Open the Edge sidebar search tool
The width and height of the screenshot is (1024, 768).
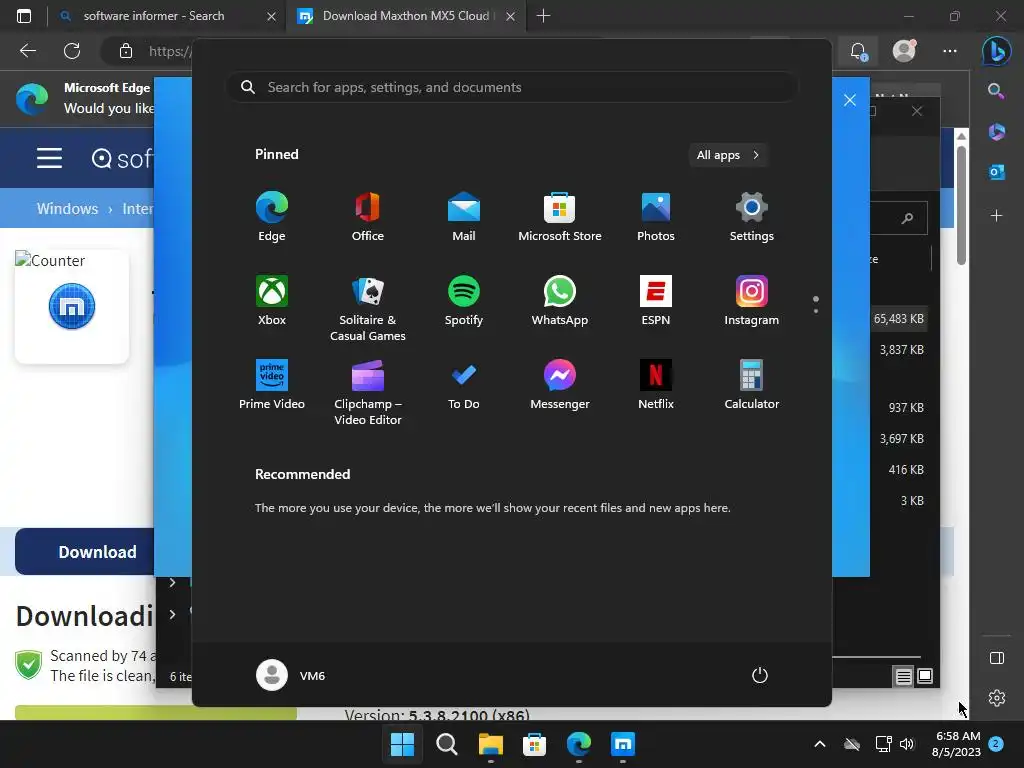(996, 90)
